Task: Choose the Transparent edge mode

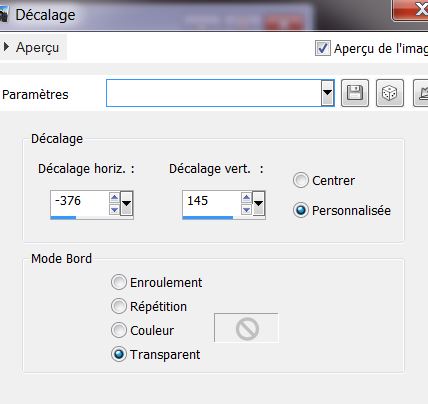Action: (119, 354)
